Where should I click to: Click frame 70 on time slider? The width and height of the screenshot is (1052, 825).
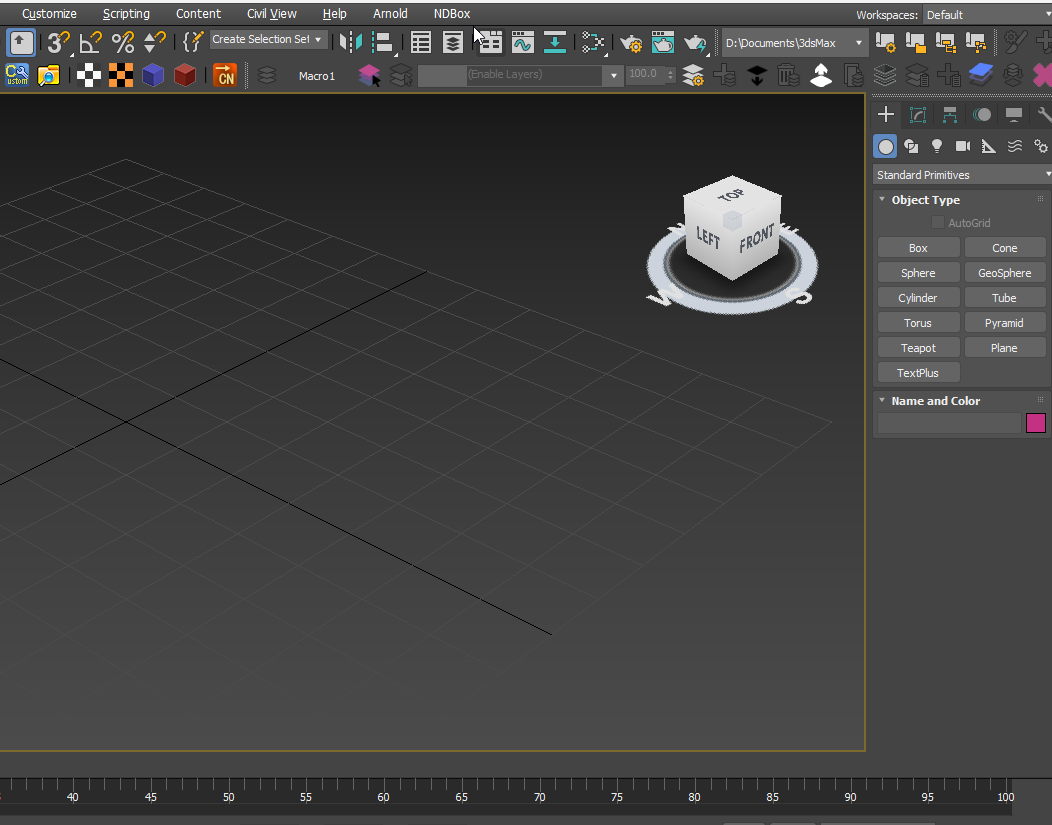point(539,797)
